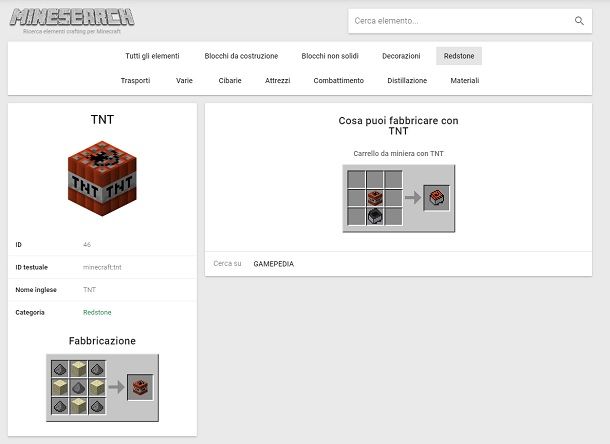Click the minecraft:tnt text ID value
This screenshot has height=444, width=610.
click(102, 267)
